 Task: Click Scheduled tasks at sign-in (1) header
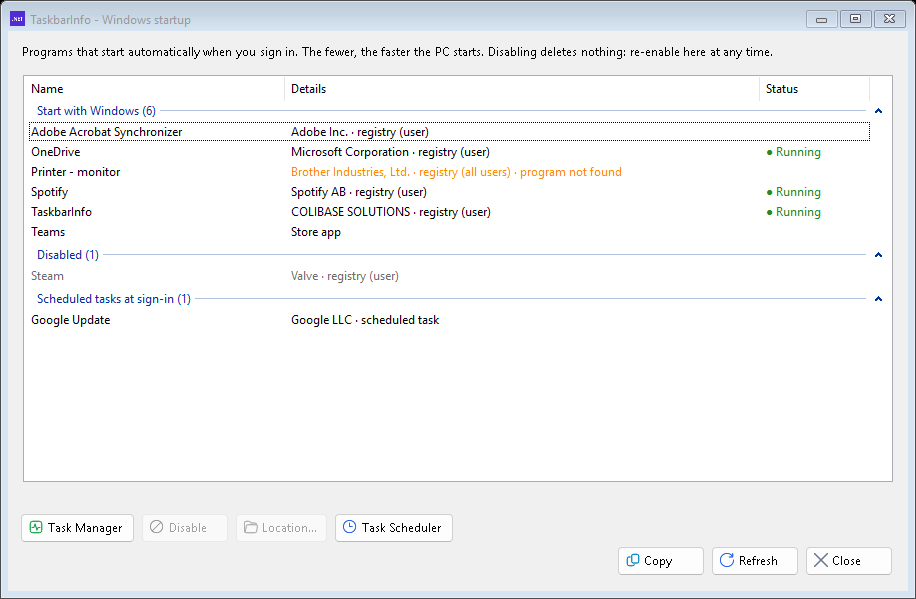pos(114,299)
